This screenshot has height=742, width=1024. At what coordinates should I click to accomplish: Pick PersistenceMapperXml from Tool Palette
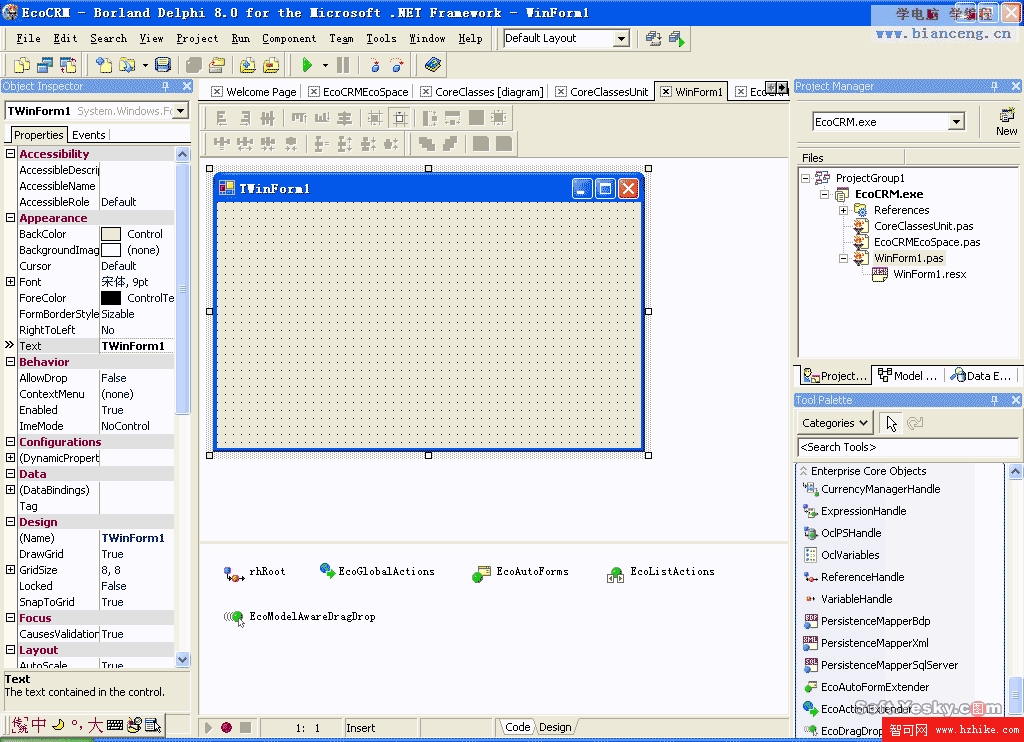point(866,643)
